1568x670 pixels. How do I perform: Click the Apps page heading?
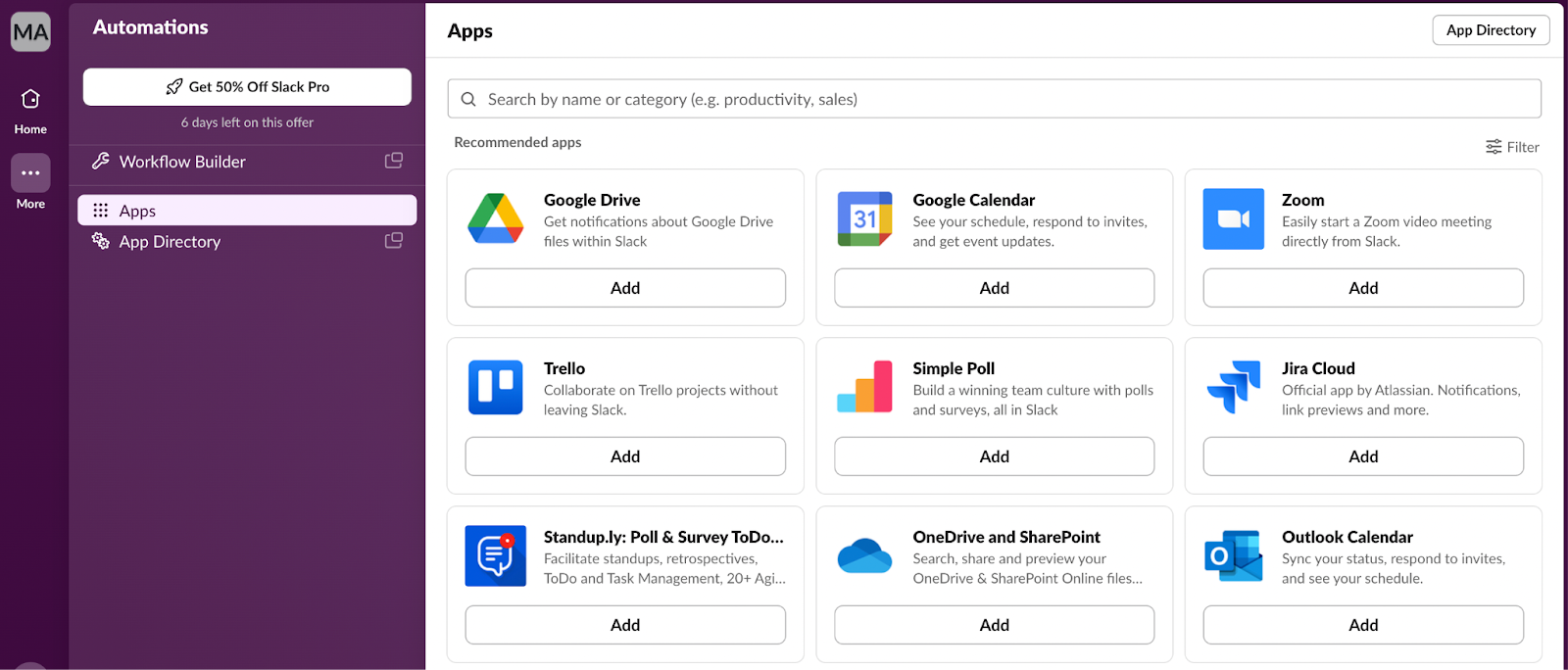(x=469, y=31)
